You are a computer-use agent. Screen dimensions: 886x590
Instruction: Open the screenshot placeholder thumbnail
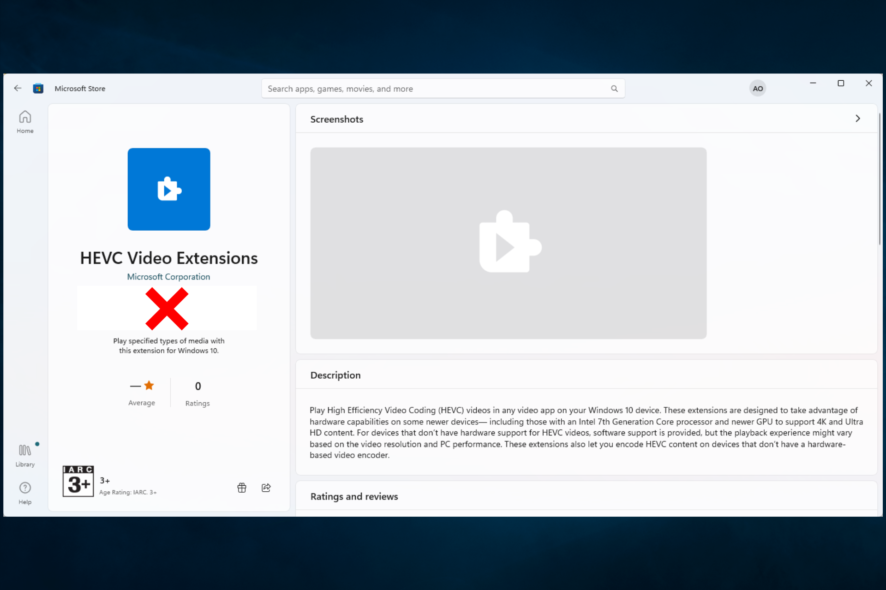(x=508, y=243)
